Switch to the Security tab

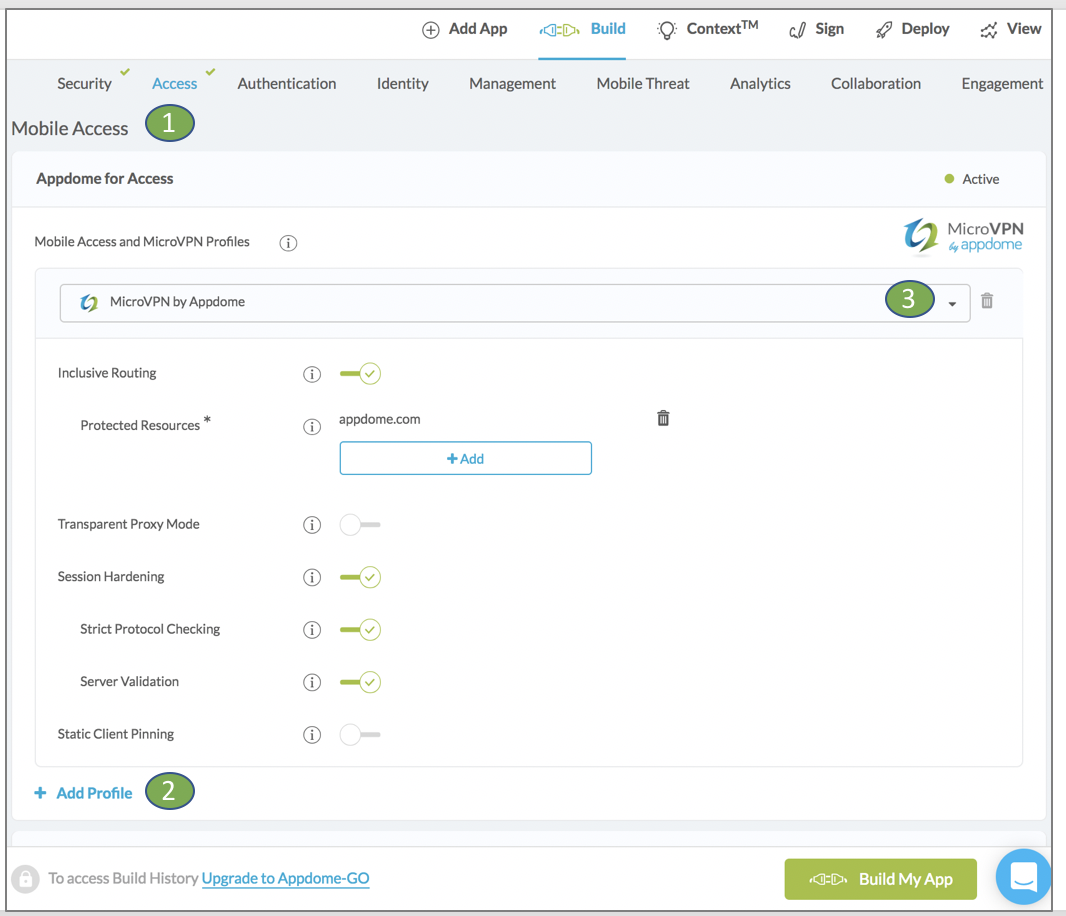click(x=84, y=84)
